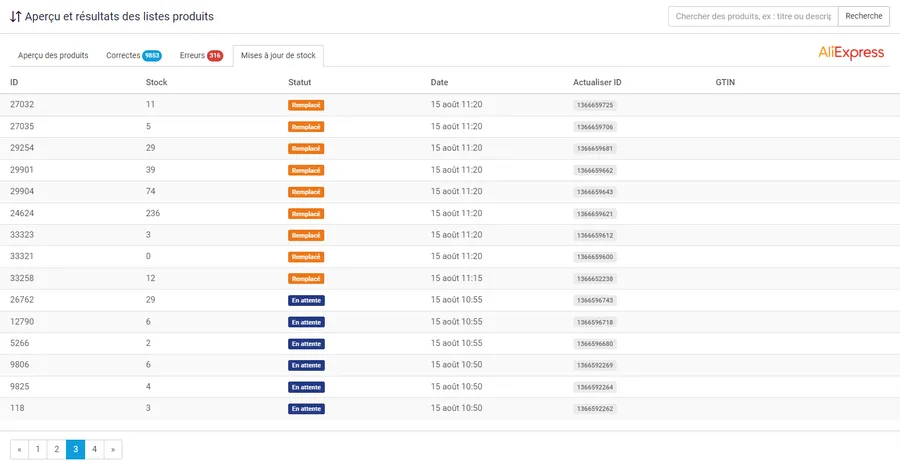Focus the product search input field

[751, 16]
